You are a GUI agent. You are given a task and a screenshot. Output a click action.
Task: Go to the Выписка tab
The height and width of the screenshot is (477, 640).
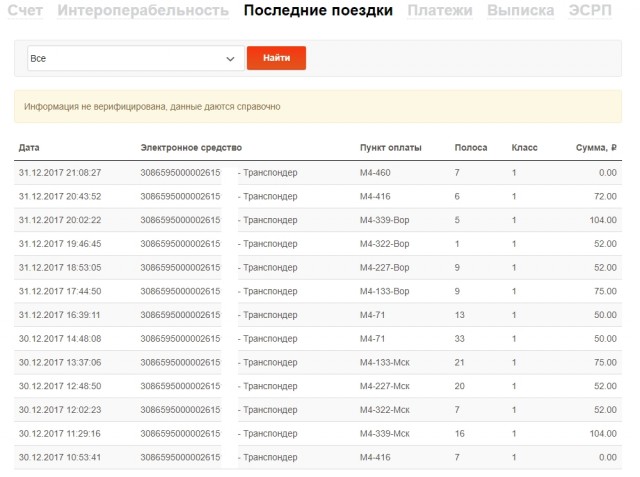[x=520, y=11]
